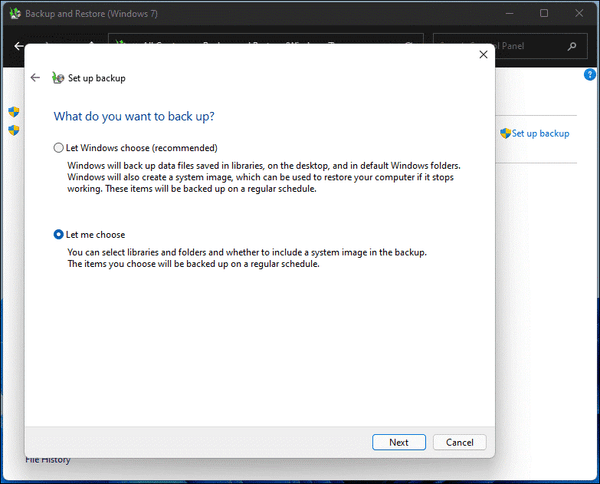Click the lower shield icon in left sidebar
The height and width of the screenshot is (484, 600).
14,130
